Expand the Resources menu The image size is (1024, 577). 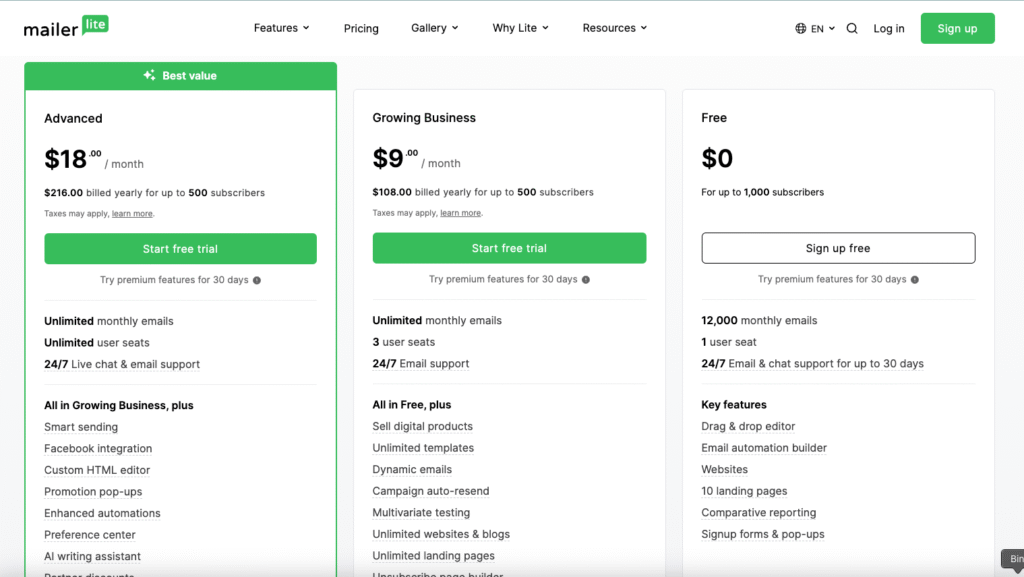click(615, 28)
